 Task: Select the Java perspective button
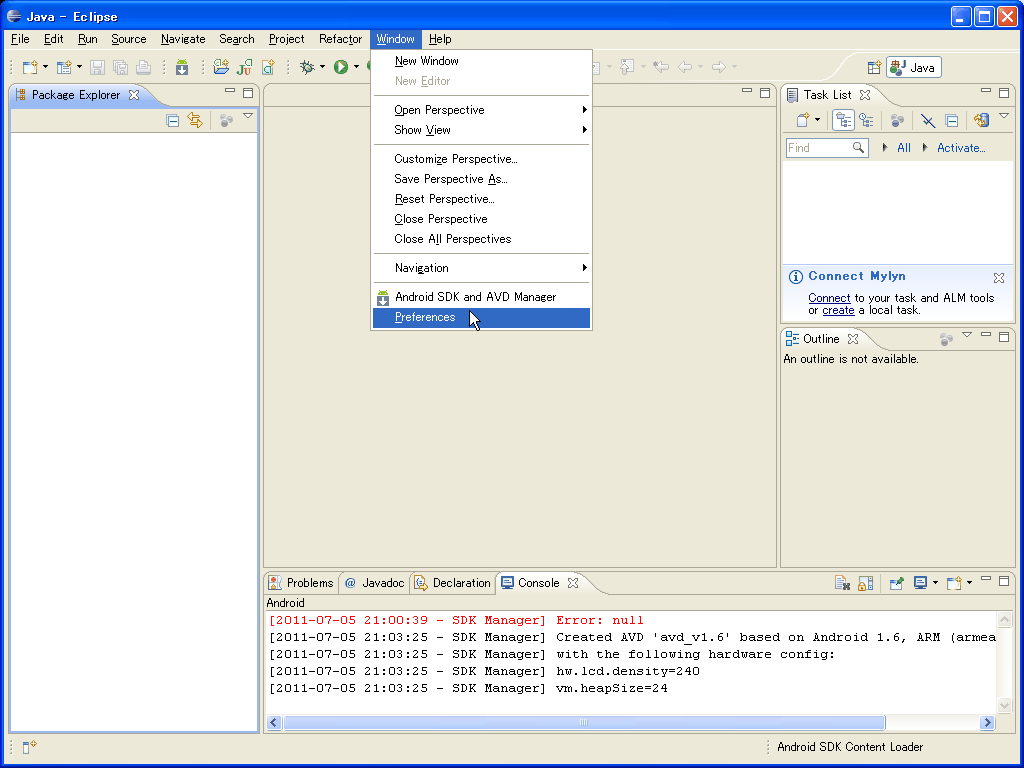914,67
